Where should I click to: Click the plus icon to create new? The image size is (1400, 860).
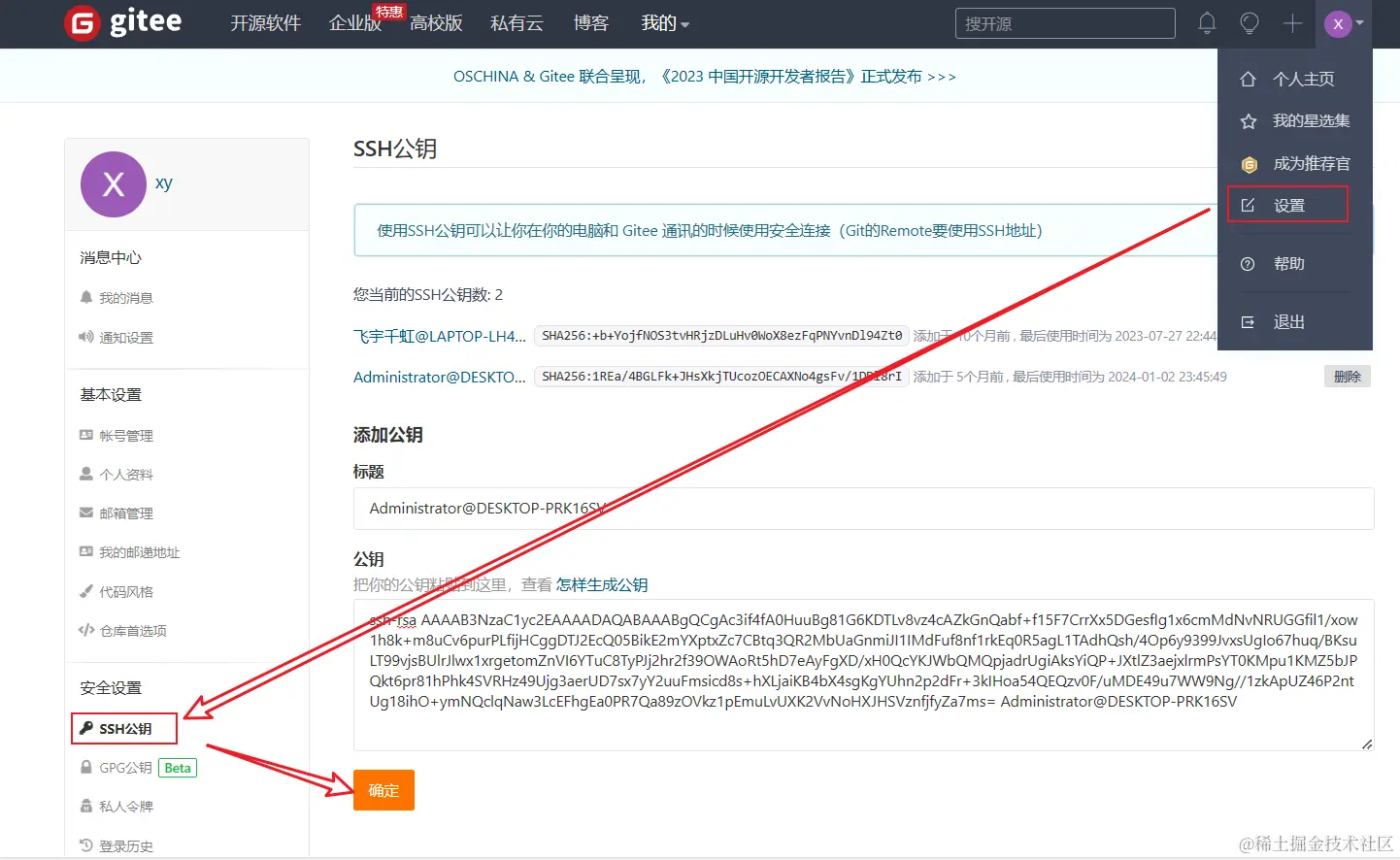[x=1292, y=23]
